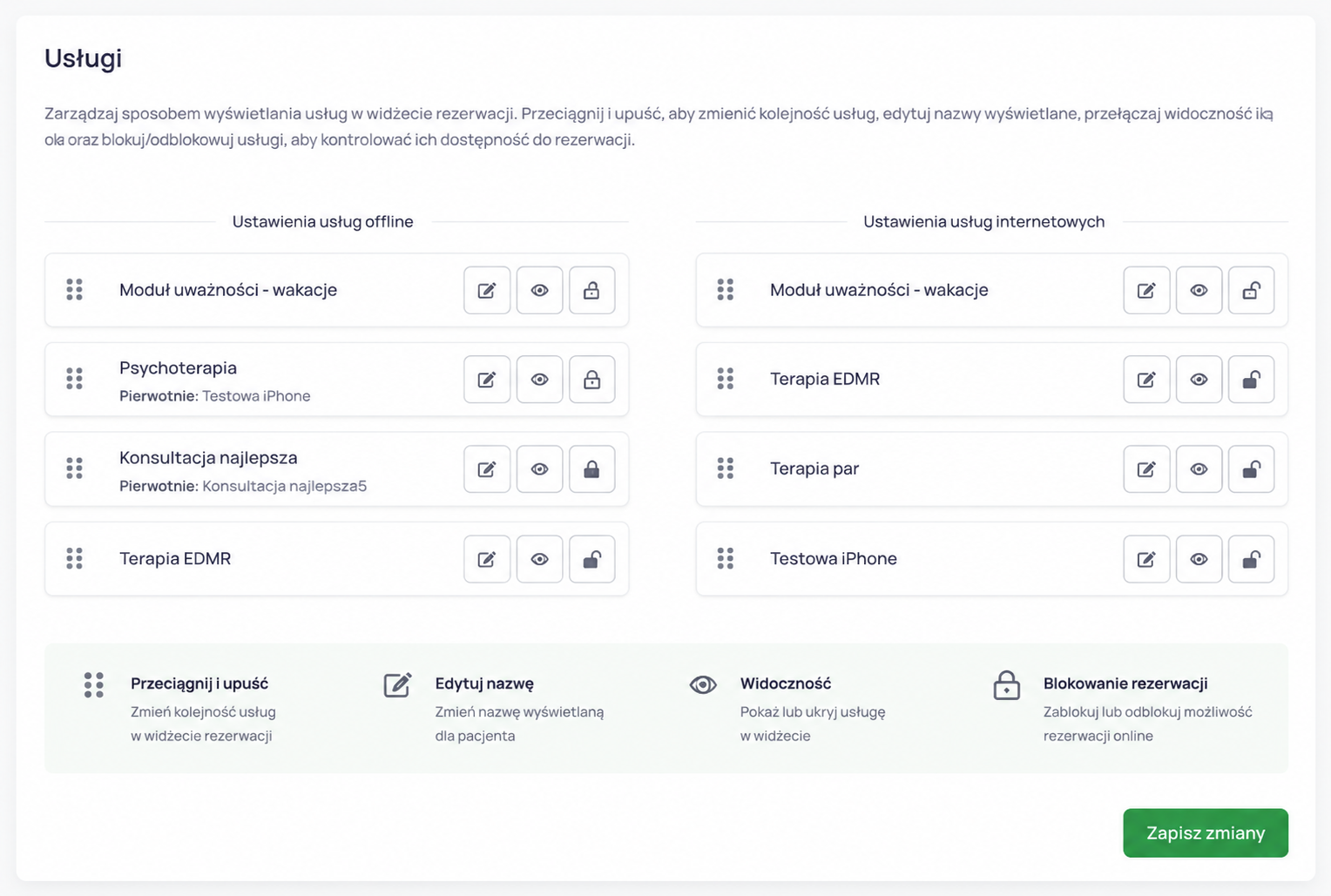Toggle visibility of Terapia par
Viewport: 1331px width, 896px height.
tap(1199, 469)
